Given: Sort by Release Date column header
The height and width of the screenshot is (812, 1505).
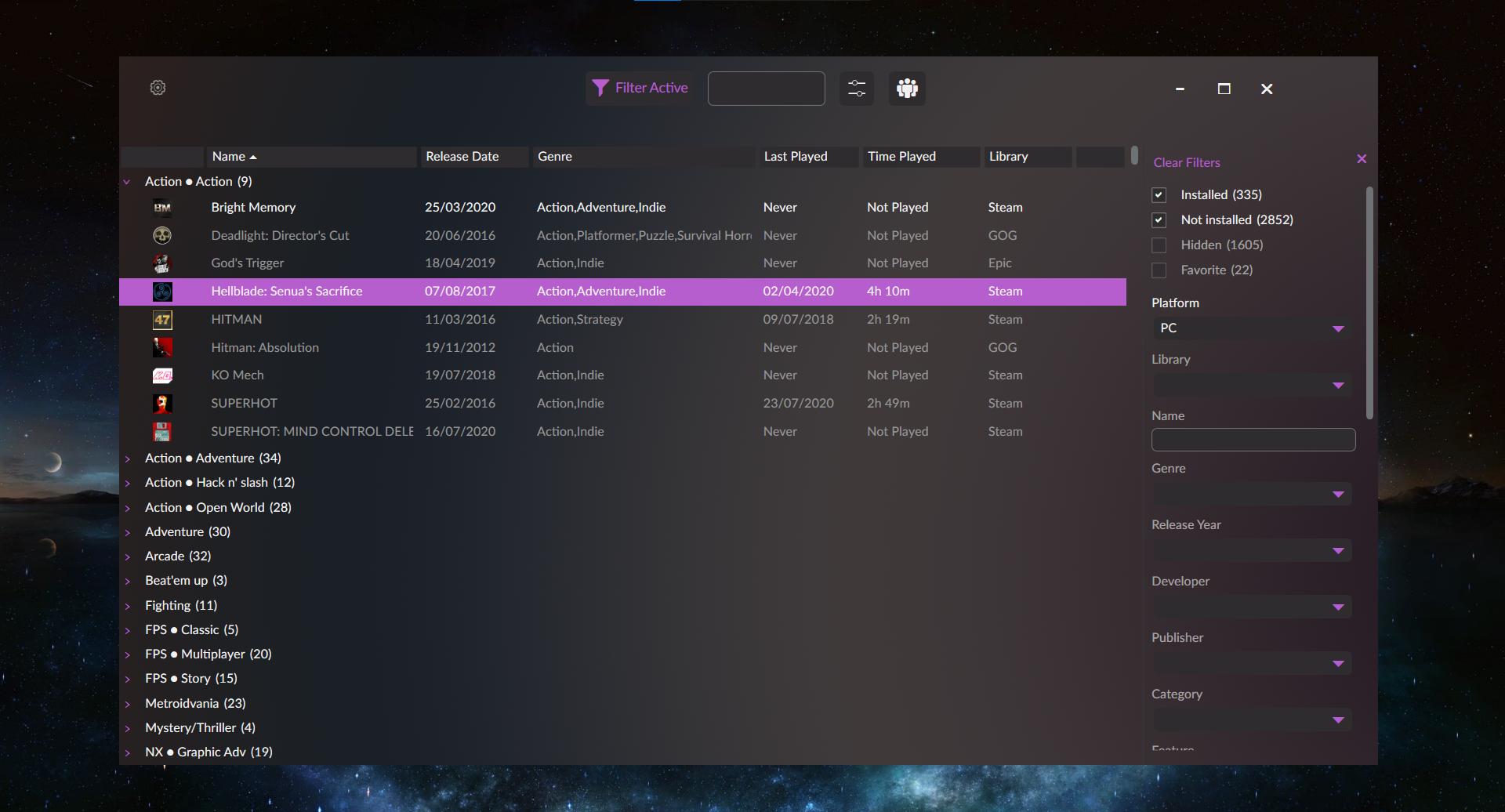Looking at the screenshot, I should [x=474, y=157].
